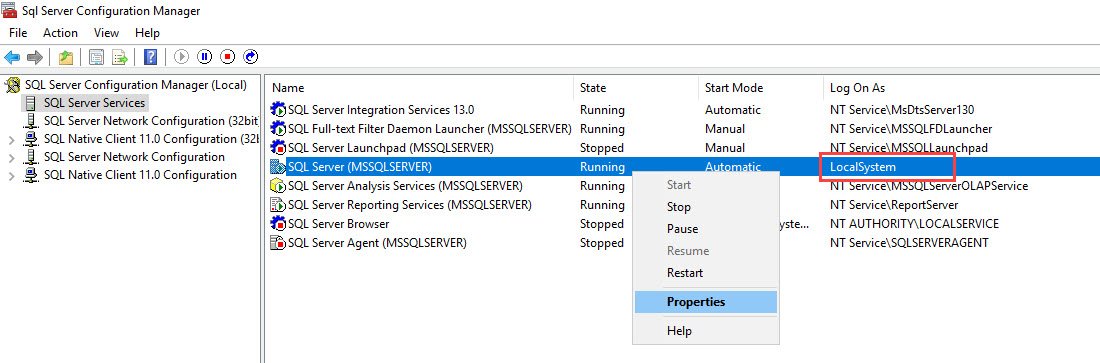Open the File menu
This screenshot has height=363, width=1100.
[18, 33]
